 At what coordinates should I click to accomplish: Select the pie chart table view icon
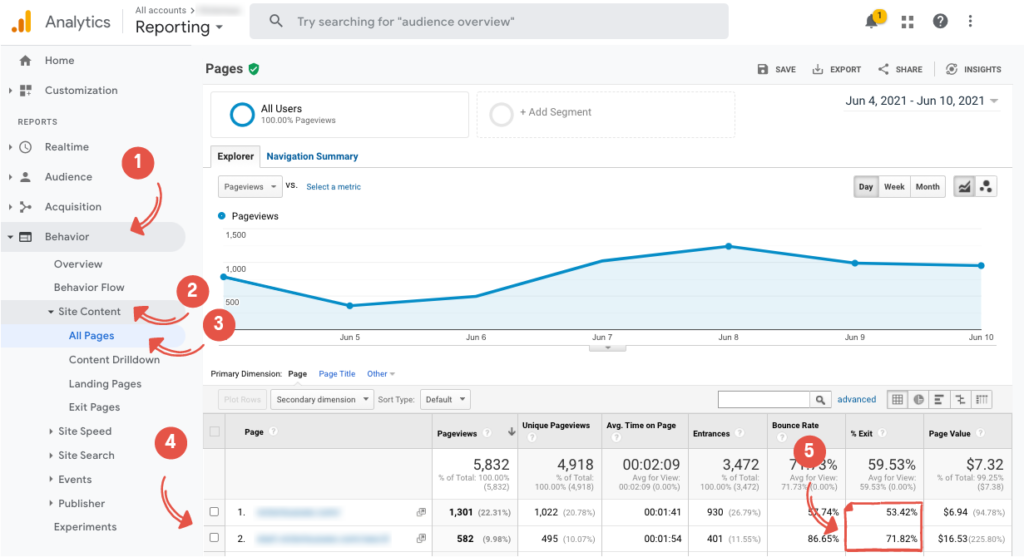[919, 399]
